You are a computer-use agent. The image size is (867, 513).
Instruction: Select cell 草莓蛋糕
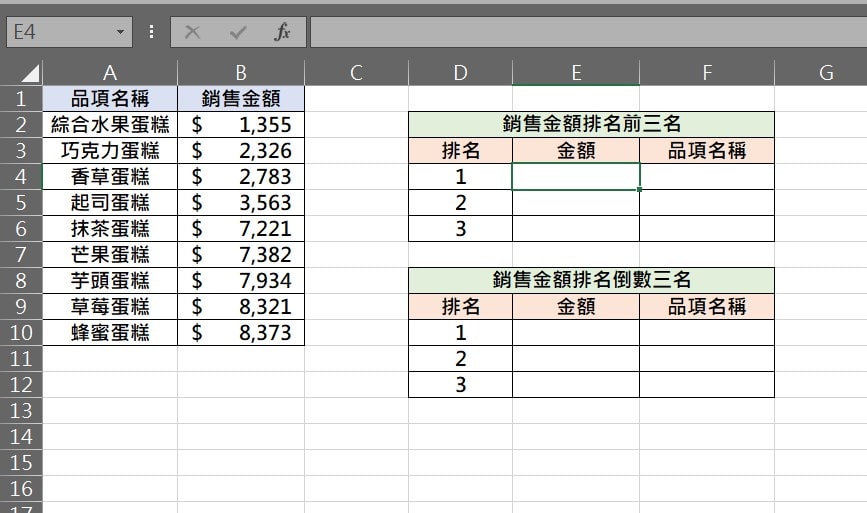[x=110, y=307]
